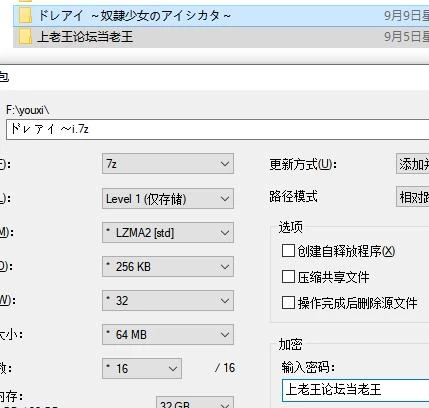429x408 pixels.
Task: Open the CPU threads 16 dropdown
Action: [x=142, y=369]
